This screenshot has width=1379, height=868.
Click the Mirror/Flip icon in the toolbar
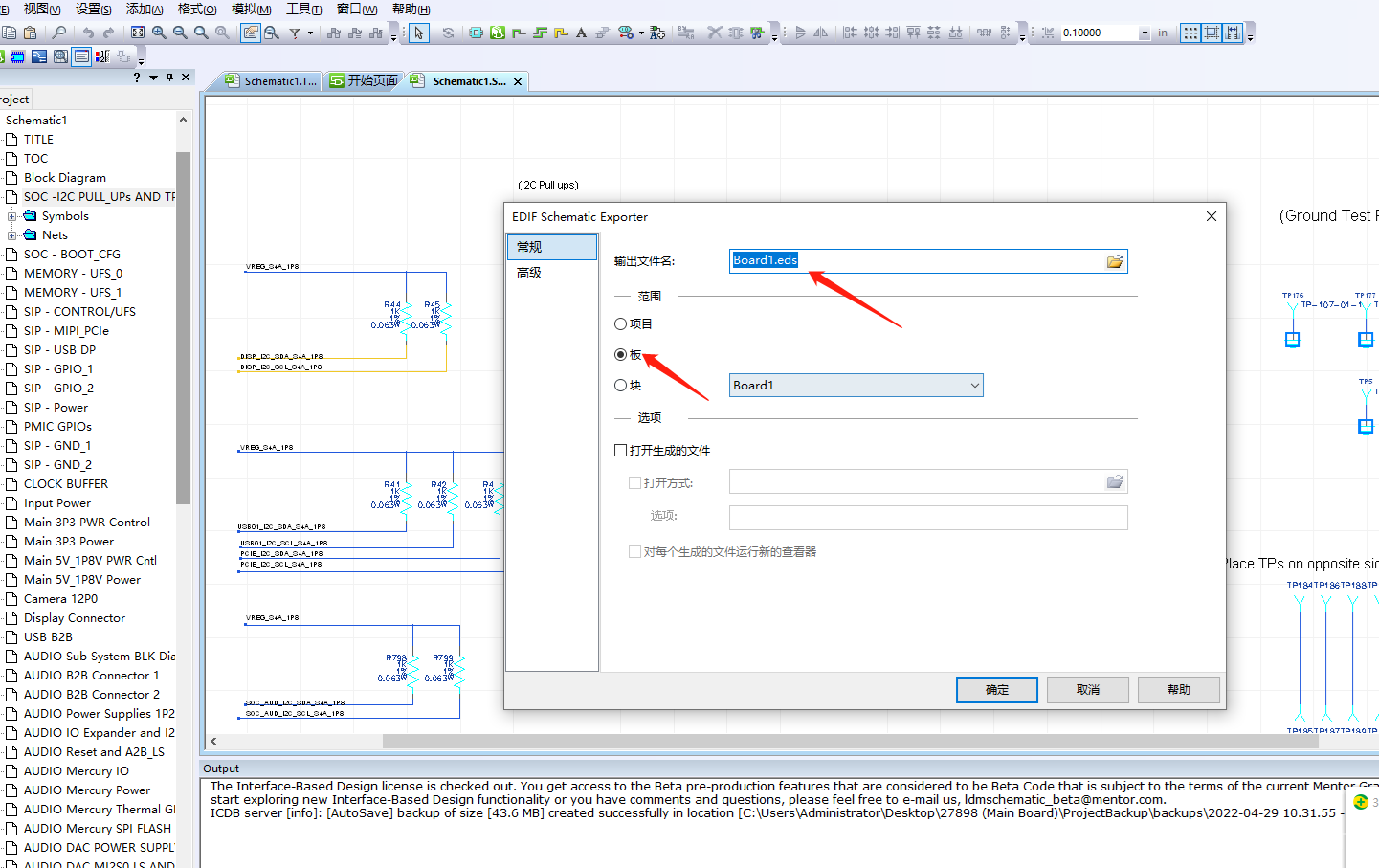(821, 33)
